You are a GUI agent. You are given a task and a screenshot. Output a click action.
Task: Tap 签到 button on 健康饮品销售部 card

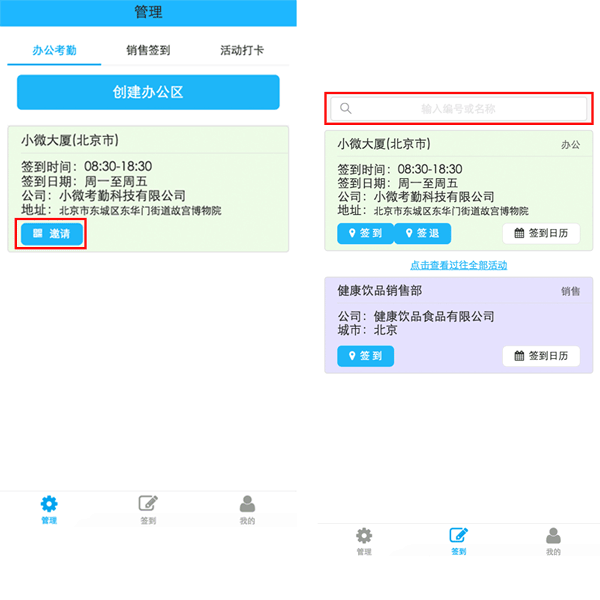tap(365, 356)
